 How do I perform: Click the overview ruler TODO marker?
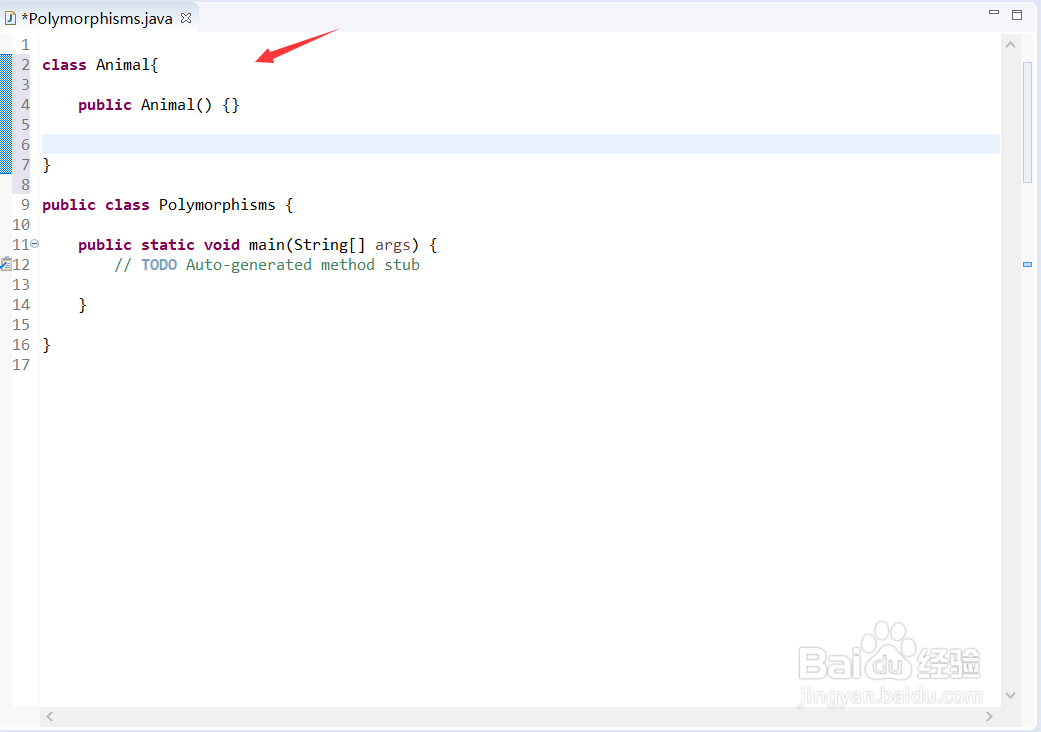coord(1027,264)
